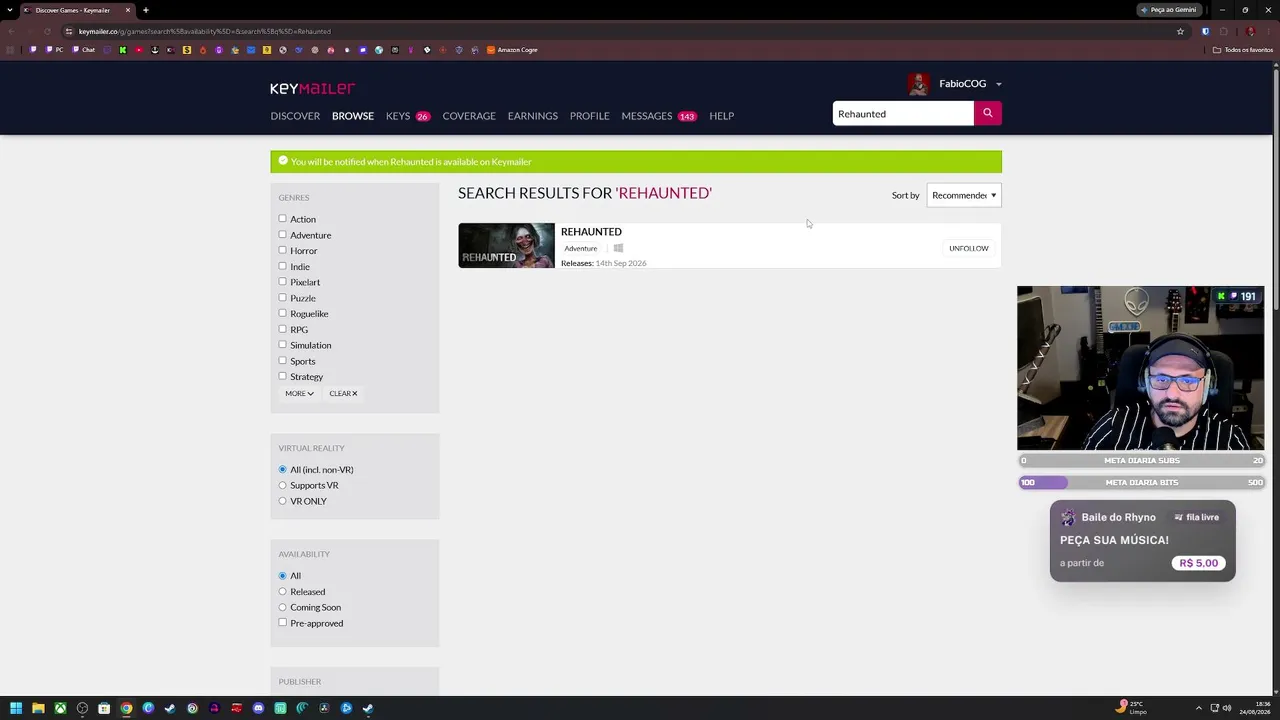
Task: Click the search field containing Rehaunted
Action: point(903,113)
